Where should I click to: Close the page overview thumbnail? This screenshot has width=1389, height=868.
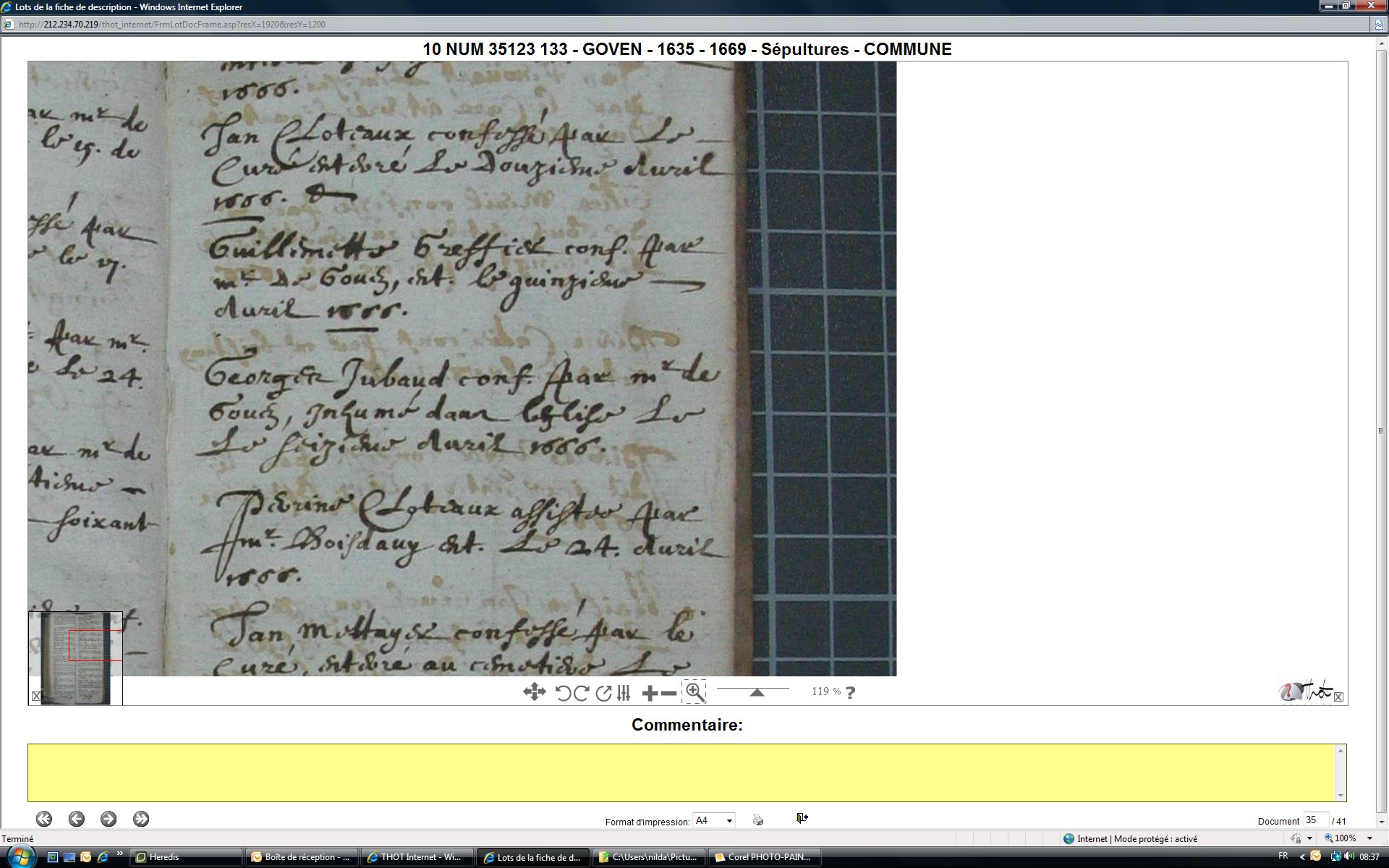(36, 696)
